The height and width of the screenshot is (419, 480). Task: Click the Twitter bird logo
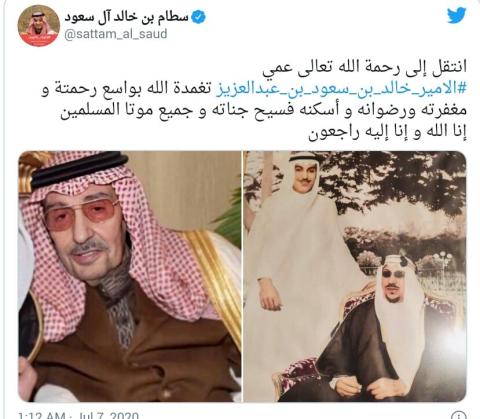pyautogui.click(x=456, y=15)
